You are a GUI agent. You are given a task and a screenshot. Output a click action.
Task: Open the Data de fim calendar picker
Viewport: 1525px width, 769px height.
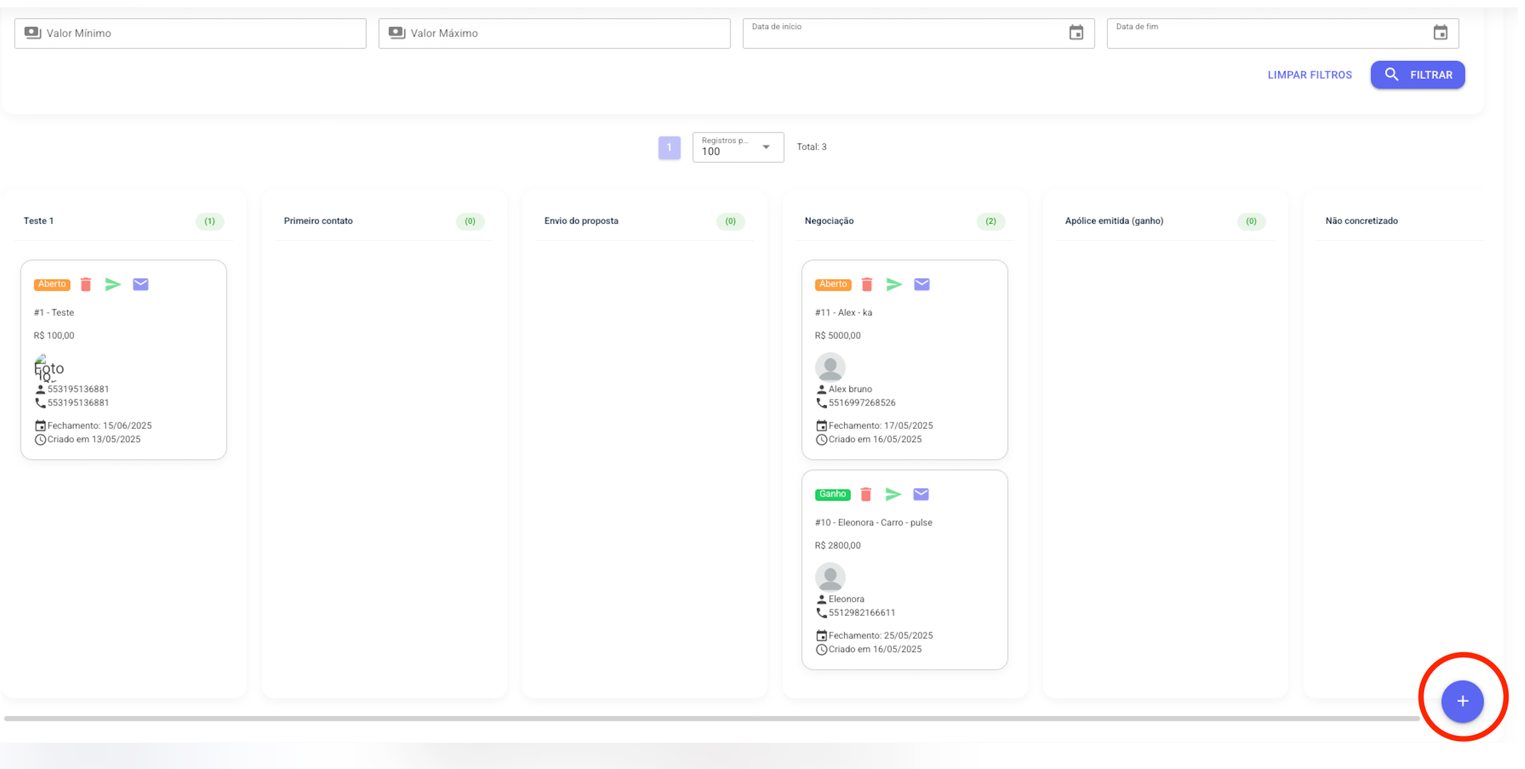(1440, 33)
